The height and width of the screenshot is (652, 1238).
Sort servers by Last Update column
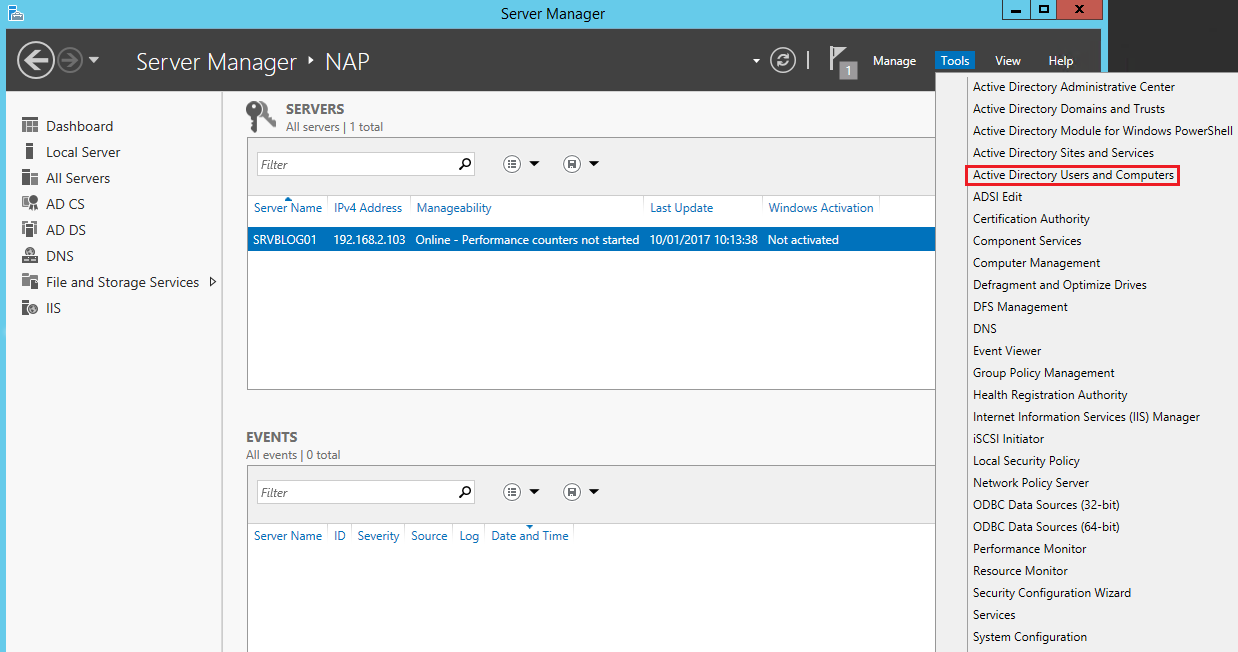point(681,208)
